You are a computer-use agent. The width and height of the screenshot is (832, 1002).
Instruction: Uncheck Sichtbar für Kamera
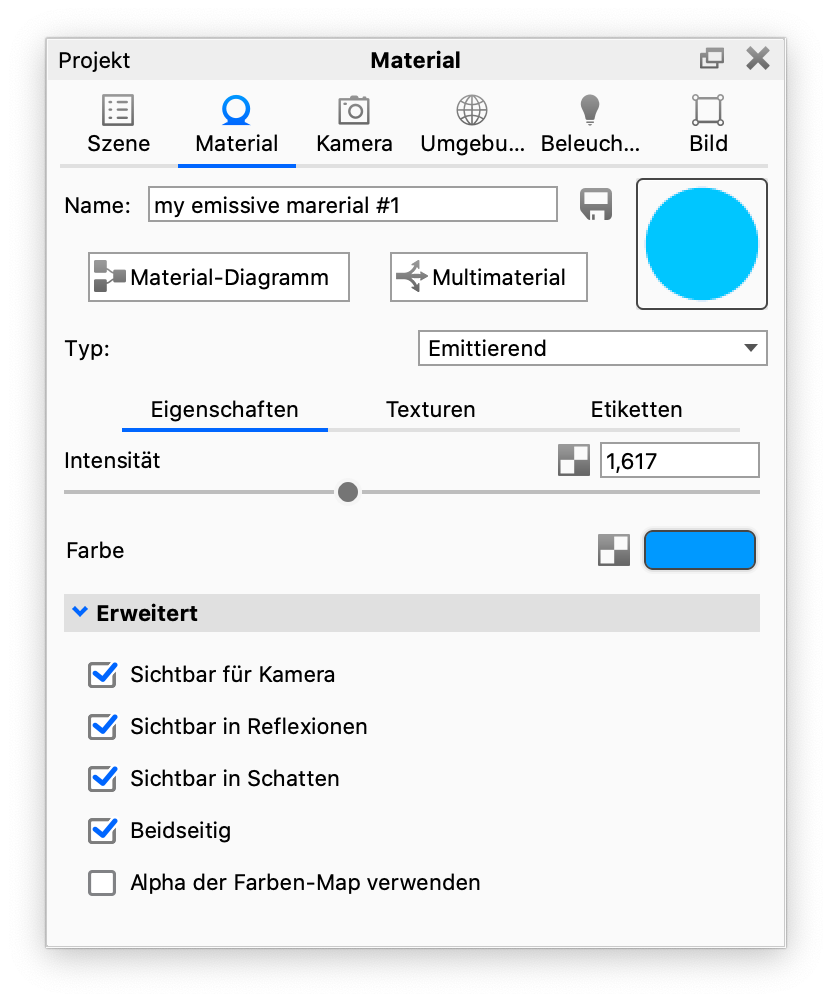click(102, 675)
